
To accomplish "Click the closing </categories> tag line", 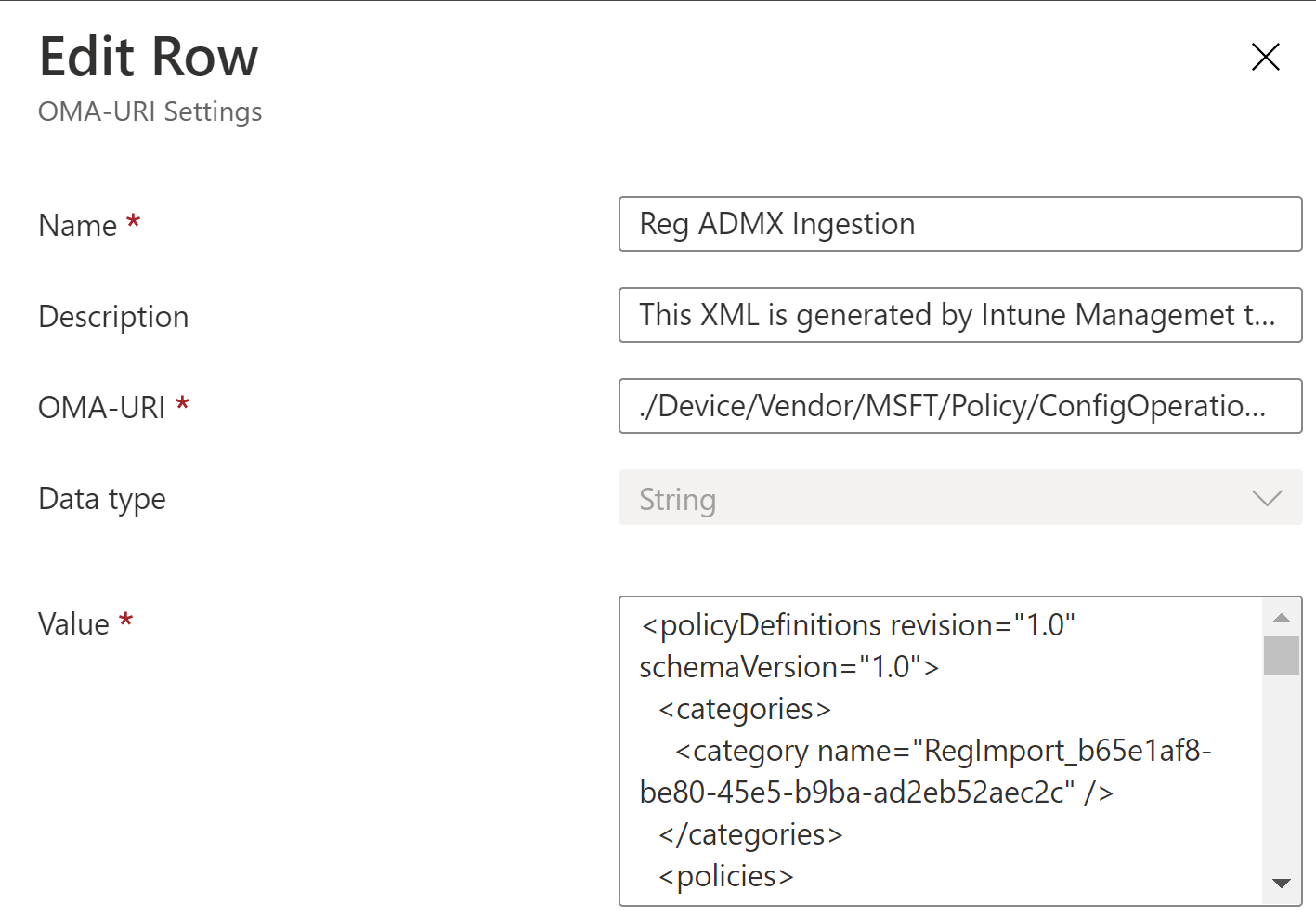I will pos(750,834).
